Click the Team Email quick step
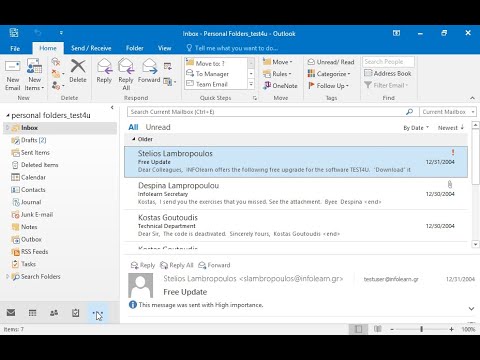Viewport: 480px width, 360px height. (216, 84)
